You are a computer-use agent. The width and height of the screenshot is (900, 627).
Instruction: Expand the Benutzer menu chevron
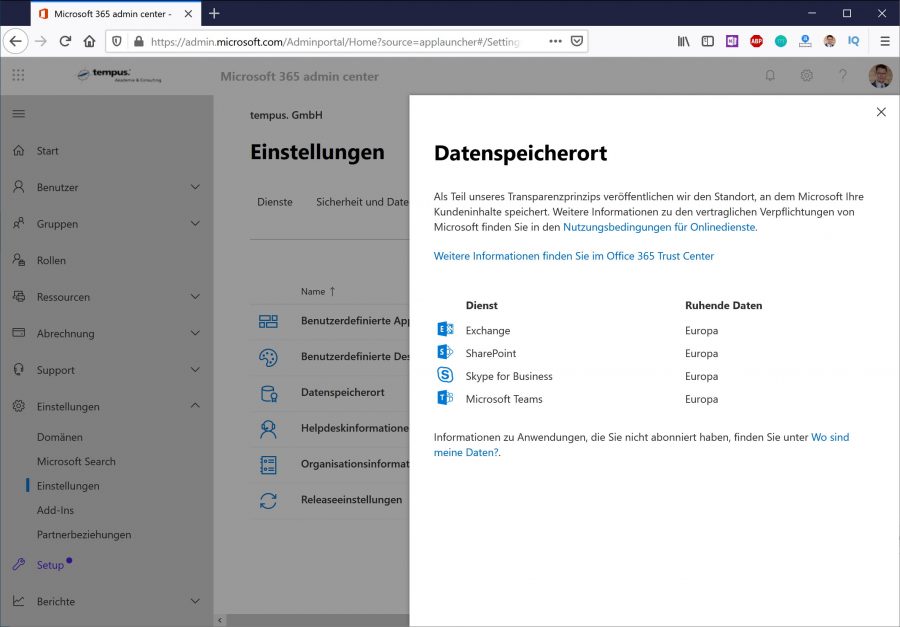click(x=195, y=187)
